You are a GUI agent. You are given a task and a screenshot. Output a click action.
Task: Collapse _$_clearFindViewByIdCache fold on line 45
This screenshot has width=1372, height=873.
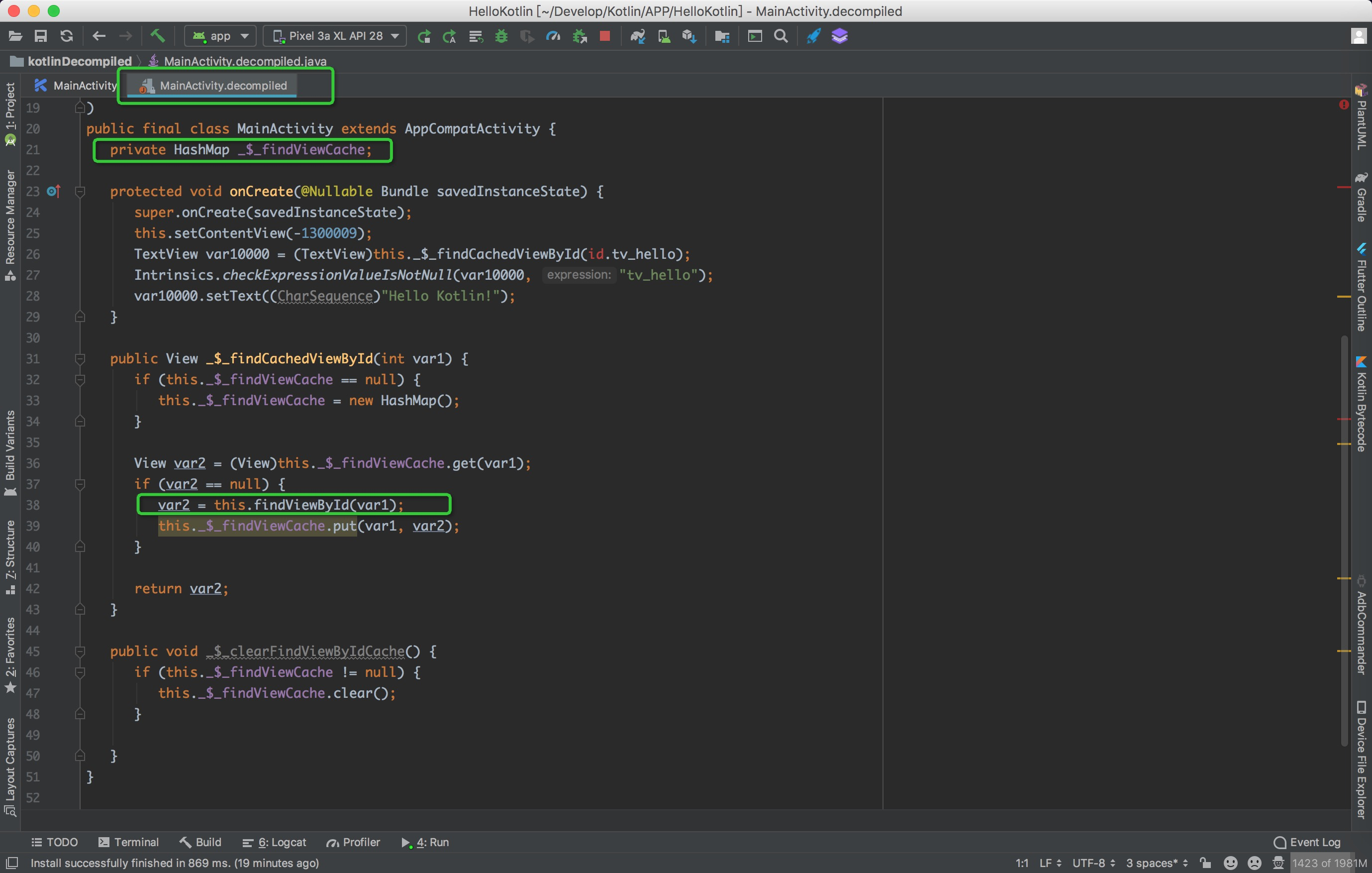(80, 651)
